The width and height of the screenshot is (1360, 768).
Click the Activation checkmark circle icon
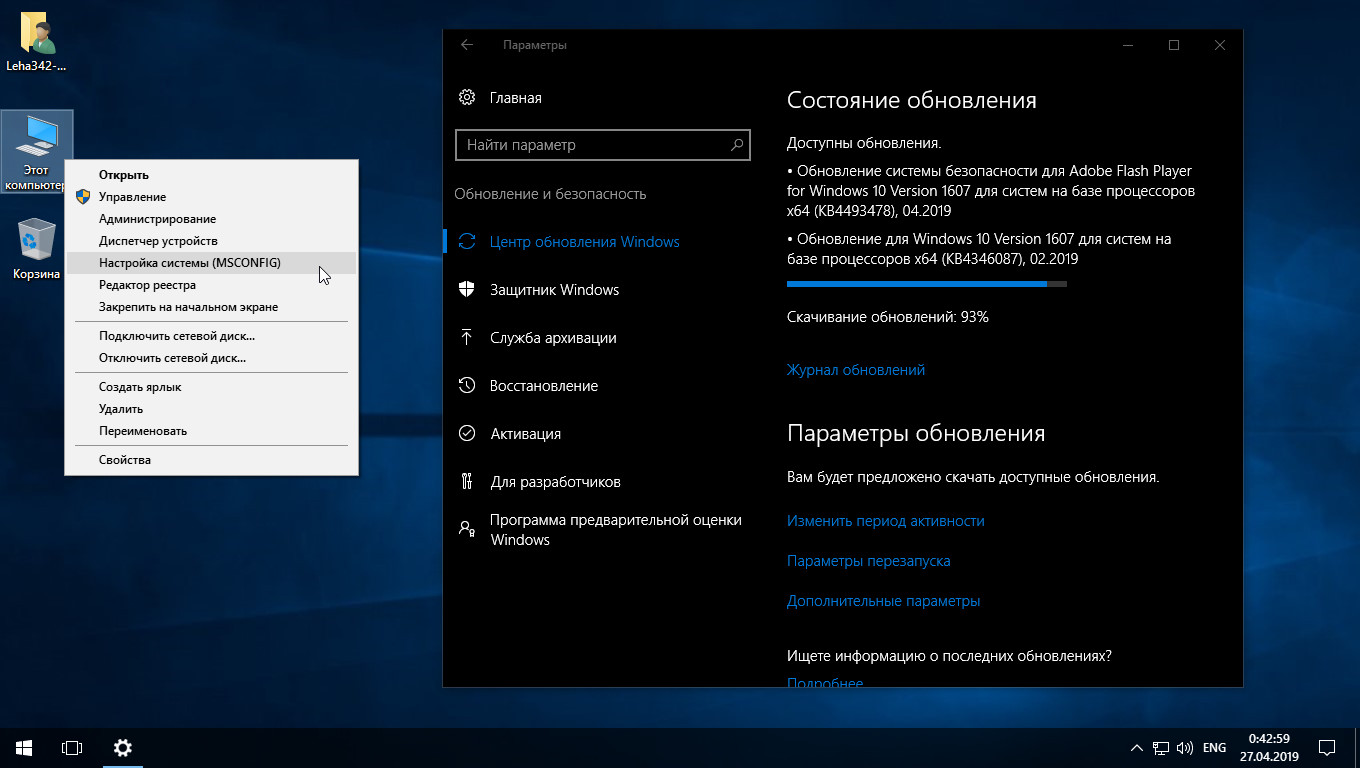pyautogui.click(x=467, y=433)
